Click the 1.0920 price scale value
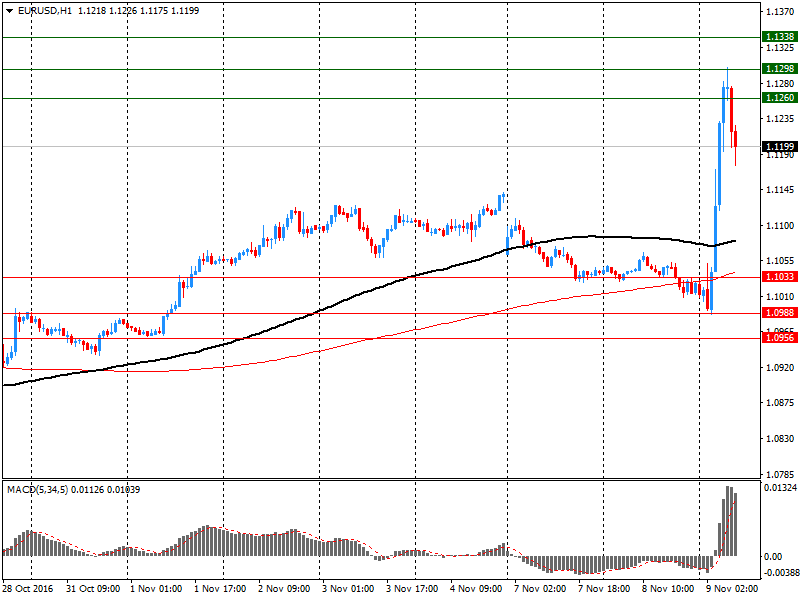The height and width of the screenshot is (600, 800). click(x=780, y=367)
